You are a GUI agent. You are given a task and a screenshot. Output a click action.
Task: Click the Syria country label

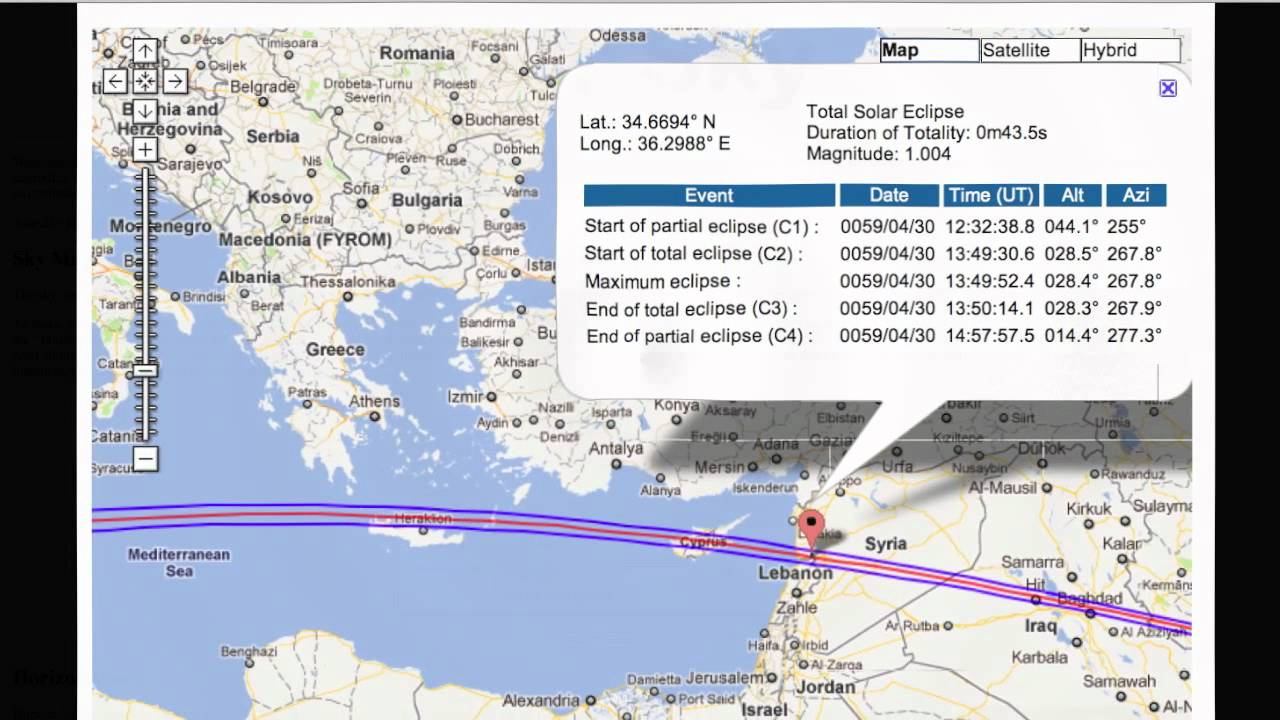885,544
